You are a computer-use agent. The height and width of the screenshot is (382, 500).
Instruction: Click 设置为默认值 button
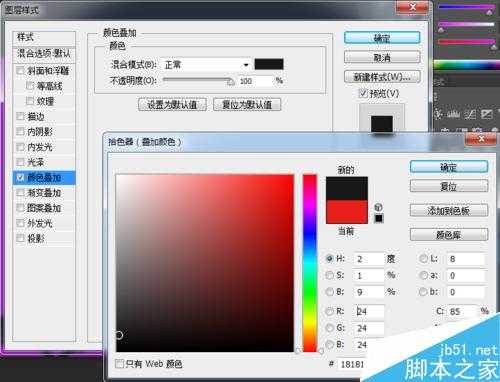tap(172, 104)
